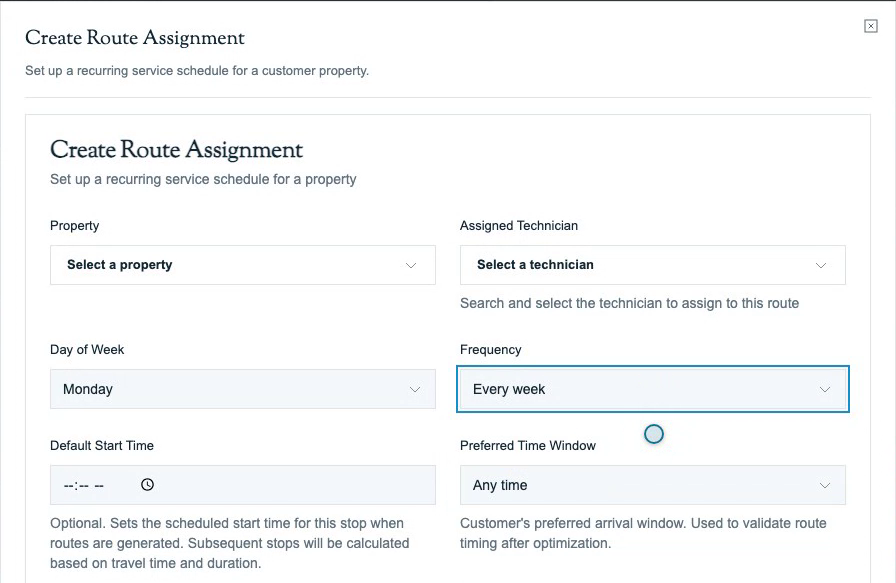Click the Customer's preferred arrival window description
Viewport: 896px width, 583px height.
tap(643, 533)
